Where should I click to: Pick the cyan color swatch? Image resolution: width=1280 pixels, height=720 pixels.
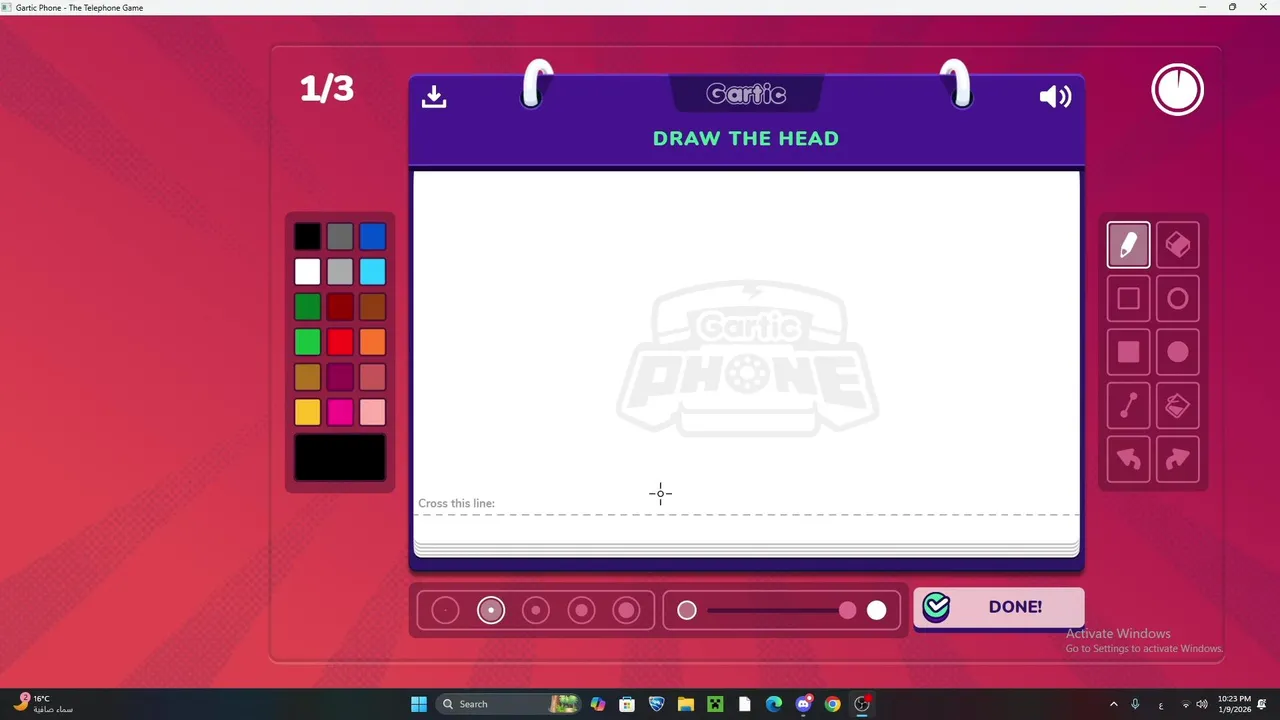tap(372, 272)
